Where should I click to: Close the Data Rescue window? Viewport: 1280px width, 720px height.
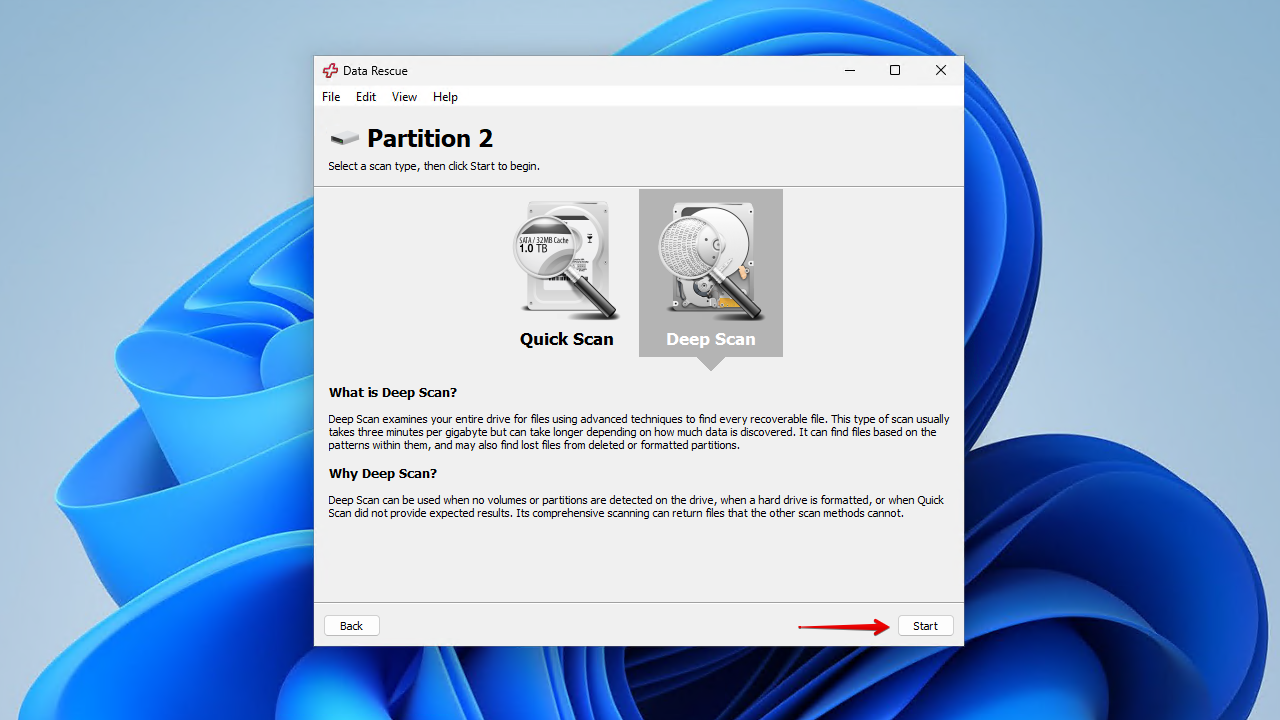pos(941,70)
